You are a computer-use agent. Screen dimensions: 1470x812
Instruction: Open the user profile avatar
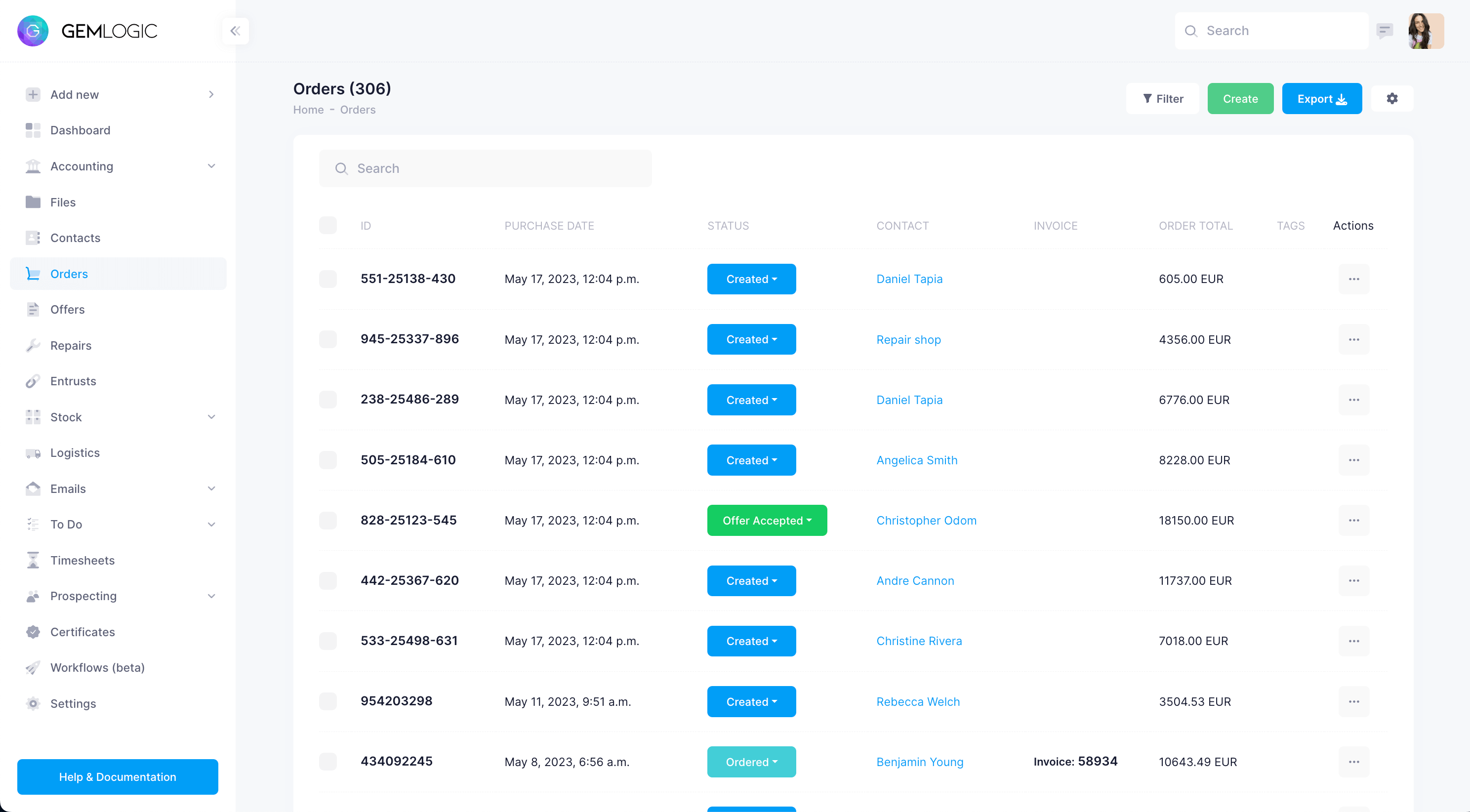(1426, 31)
